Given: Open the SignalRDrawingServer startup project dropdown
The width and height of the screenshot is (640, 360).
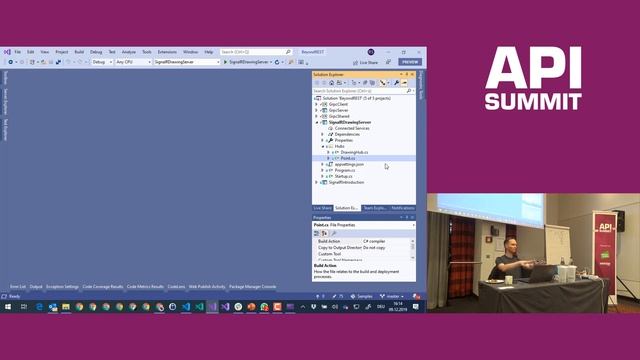Looking at the screenshot, I should 187,62.
